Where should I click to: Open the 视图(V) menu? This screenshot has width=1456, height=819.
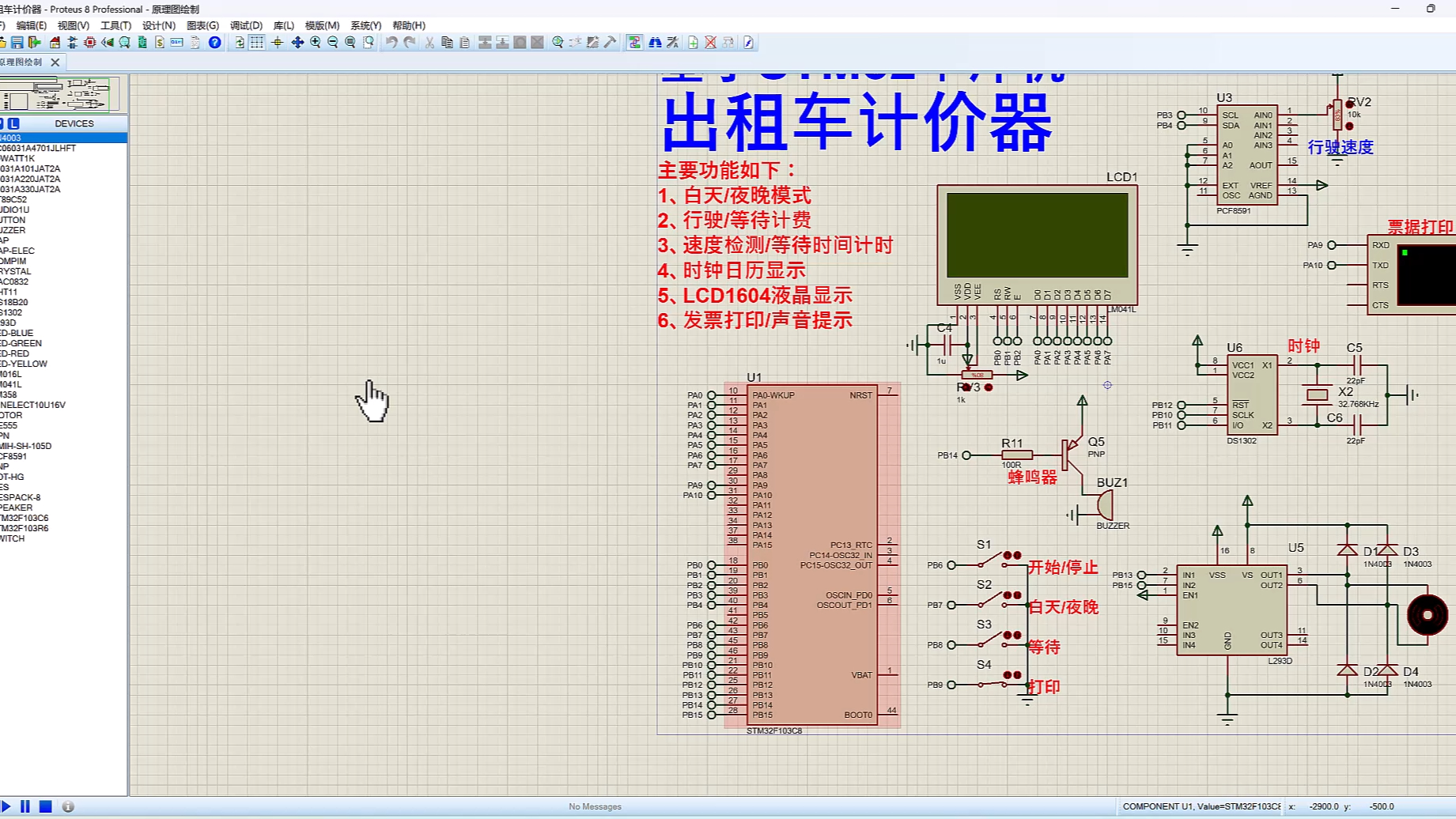coord(74,25)
